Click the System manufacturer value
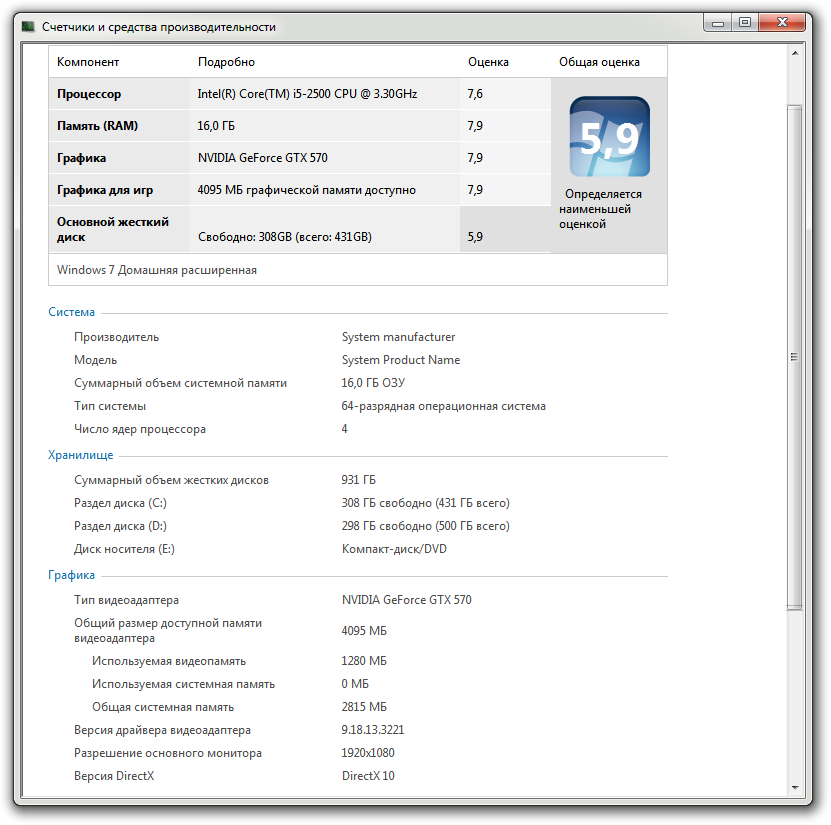831x825 pixels. coord(399,337)
